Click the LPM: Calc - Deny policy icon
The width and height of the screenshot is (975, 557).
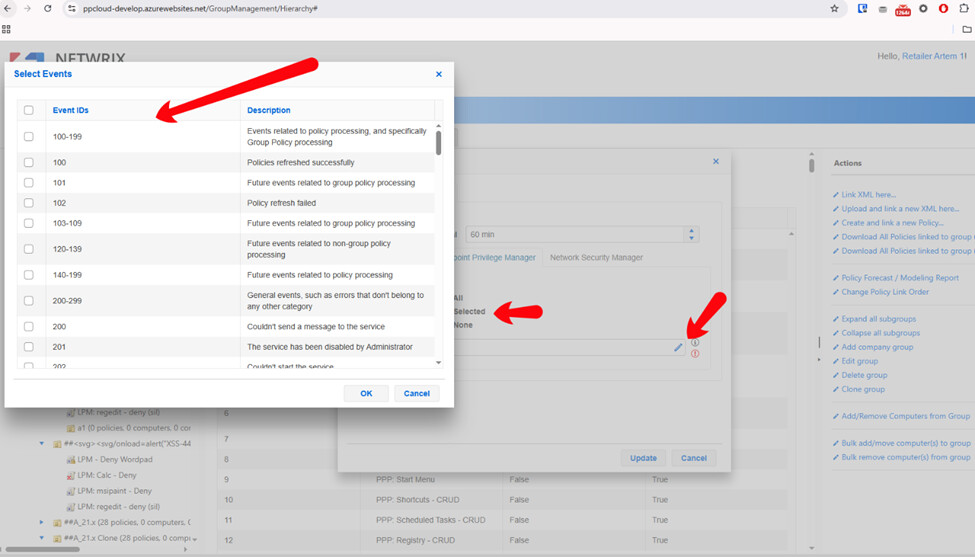70,475
